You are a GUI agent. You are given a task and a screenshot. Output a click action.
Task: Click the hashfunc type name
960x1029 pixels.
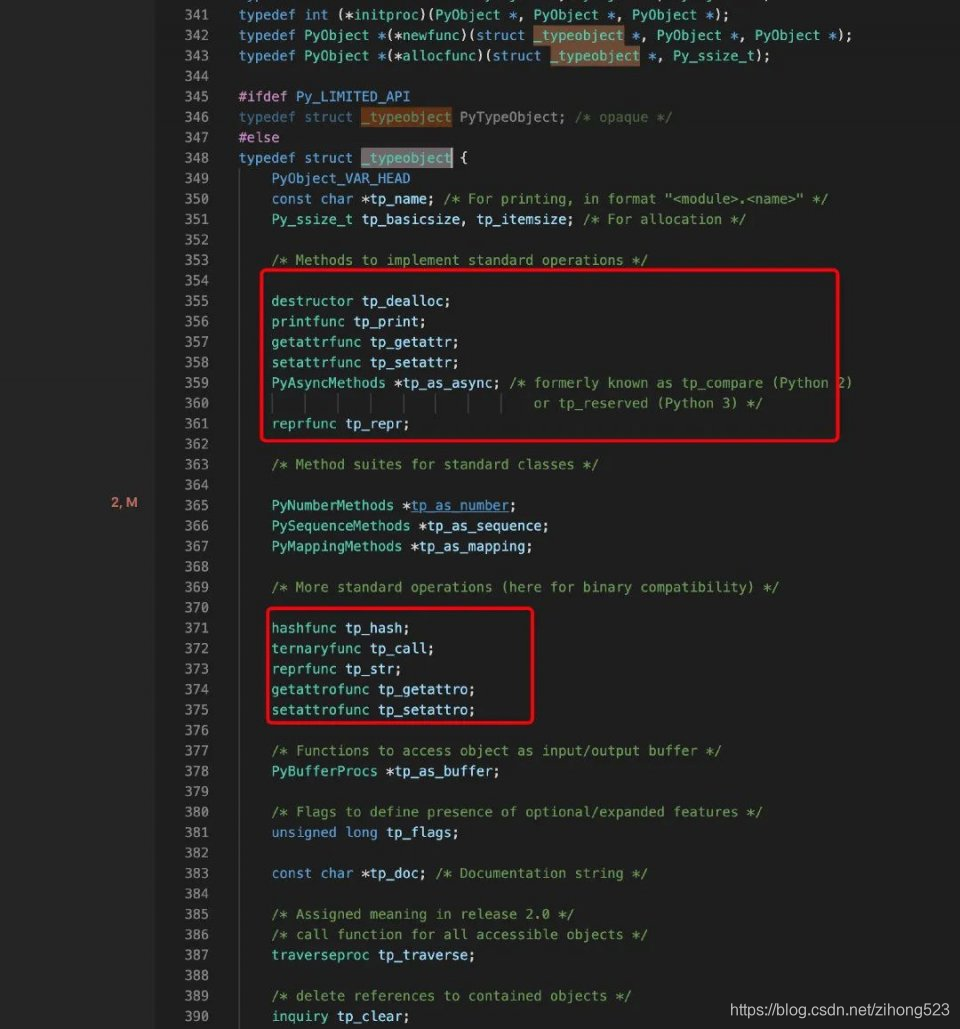(304, 628)
